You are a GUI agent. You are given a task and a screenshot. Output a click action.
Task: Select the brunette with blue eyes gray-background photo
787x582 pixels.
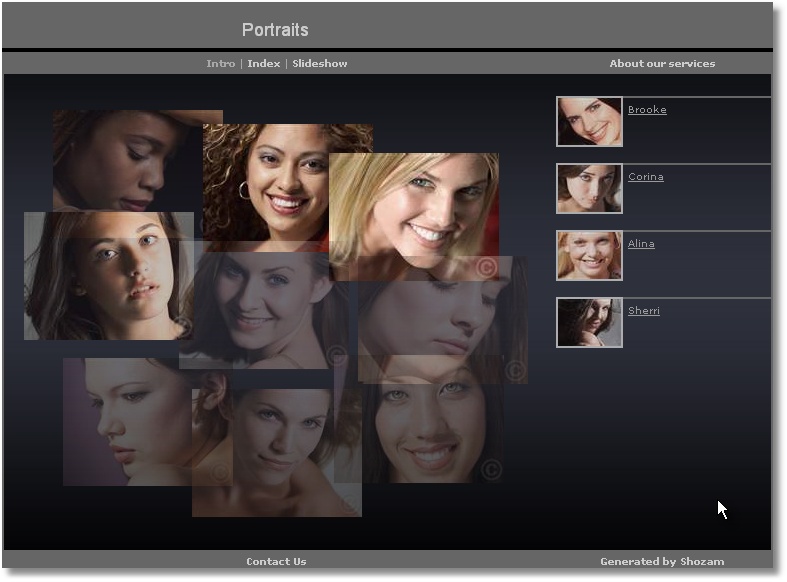click(x=109, y=276)
